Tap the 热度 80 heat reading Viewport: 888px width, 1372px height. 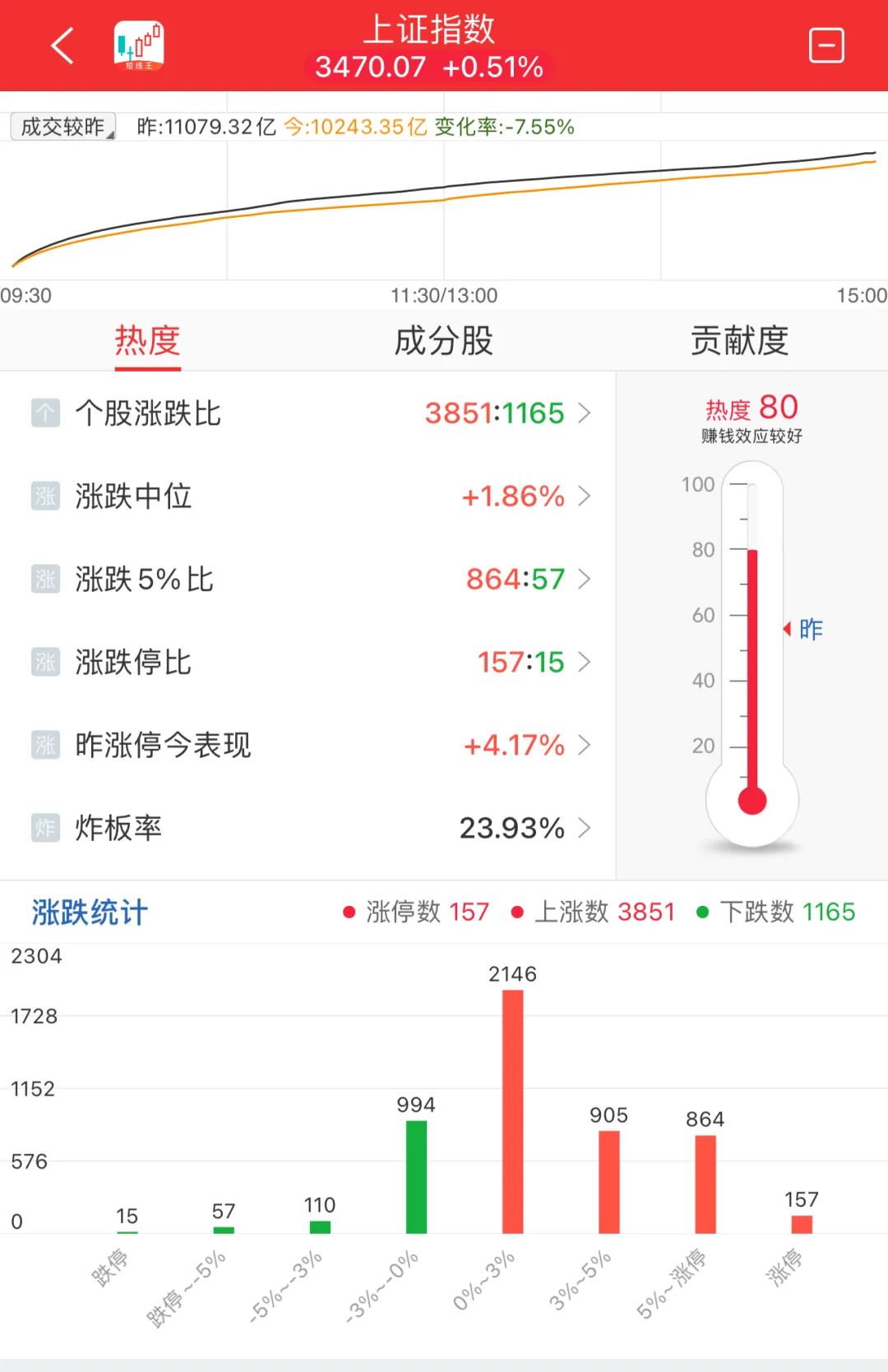[752, 407]
